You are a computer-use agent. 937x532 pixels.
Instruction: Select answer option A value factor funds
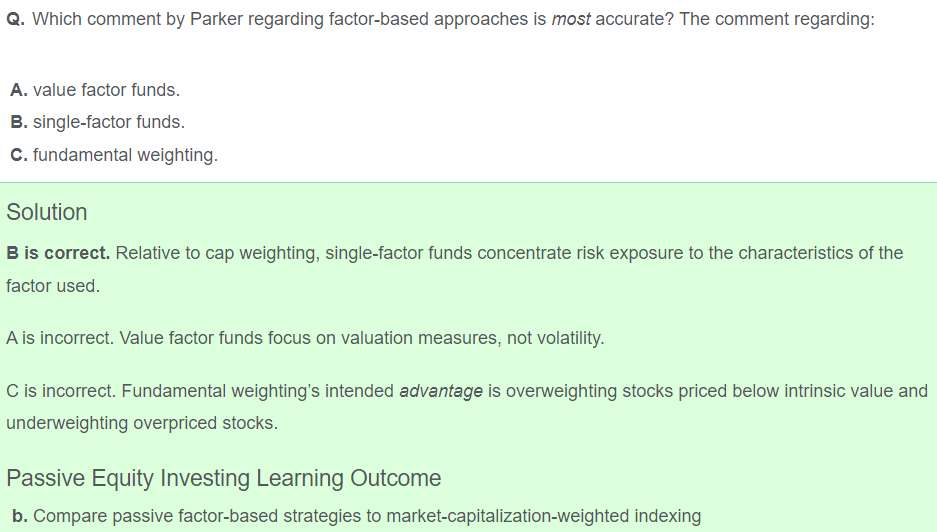click(x=106, y=90)
